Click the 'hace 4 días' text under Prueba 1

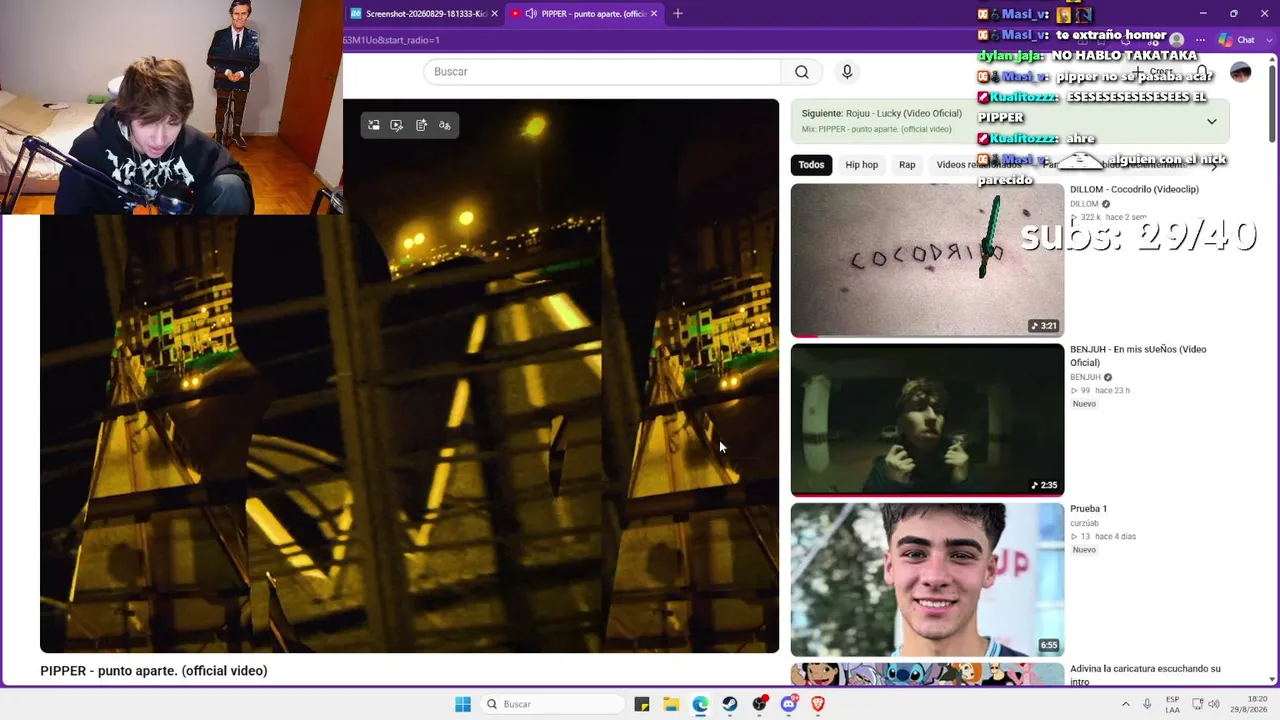point(1115,536)
